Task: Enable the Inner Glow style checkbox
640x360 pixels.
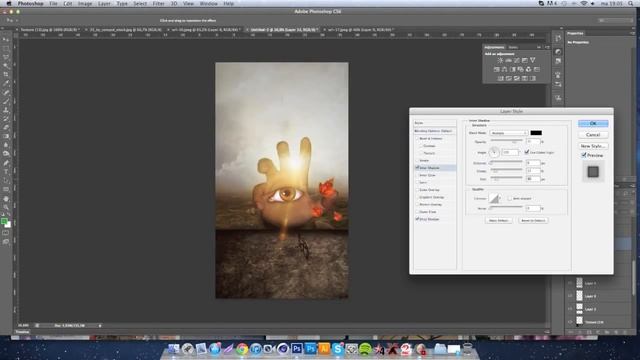Action: 417,175
